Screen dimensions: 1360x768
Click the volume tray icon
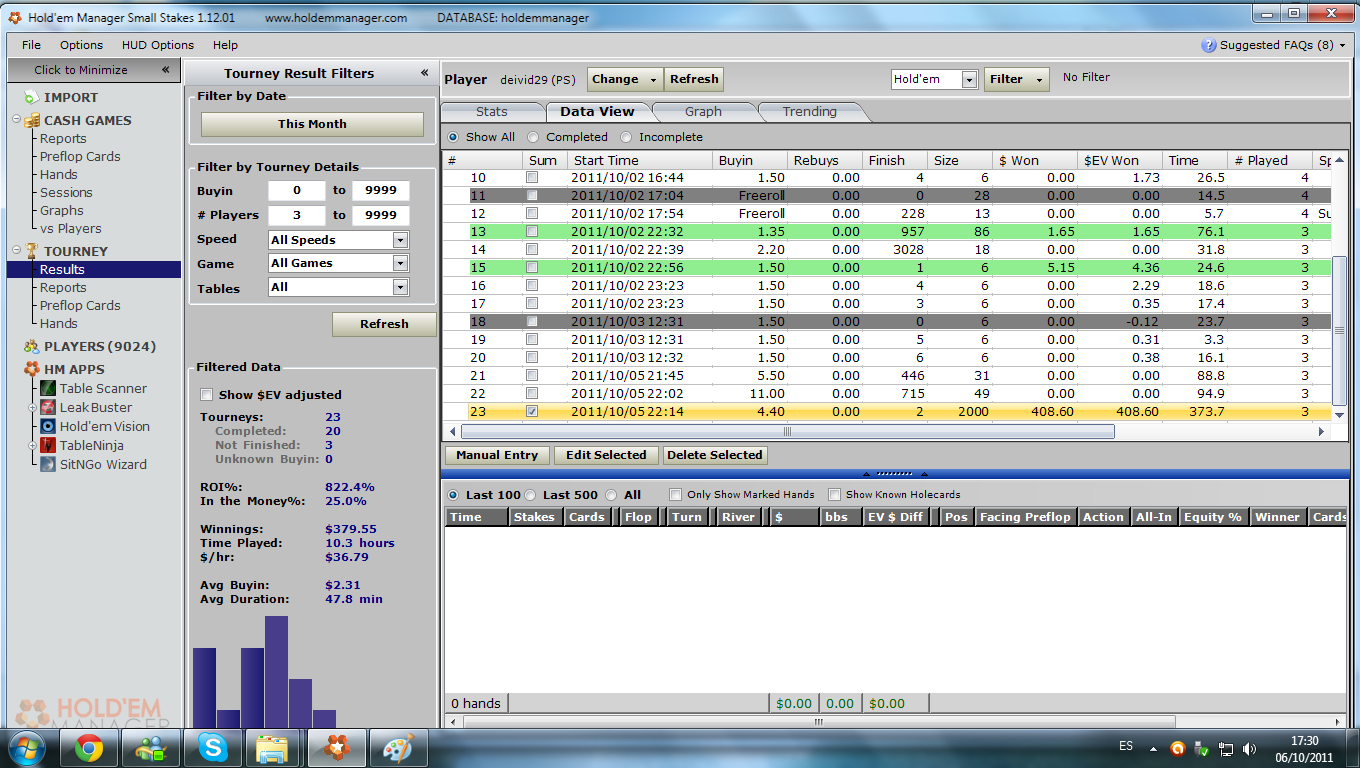(1250, 748)
